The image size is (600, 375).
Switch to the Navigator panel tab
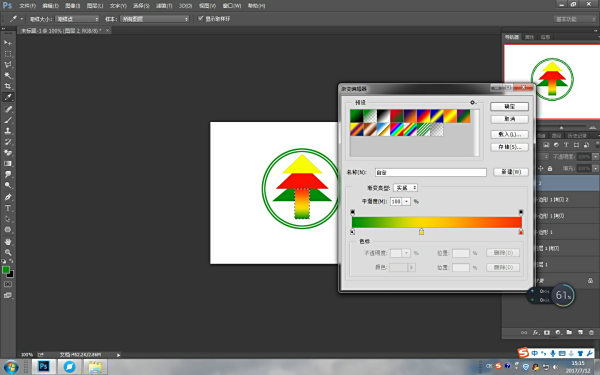click(x=512, y=37)
